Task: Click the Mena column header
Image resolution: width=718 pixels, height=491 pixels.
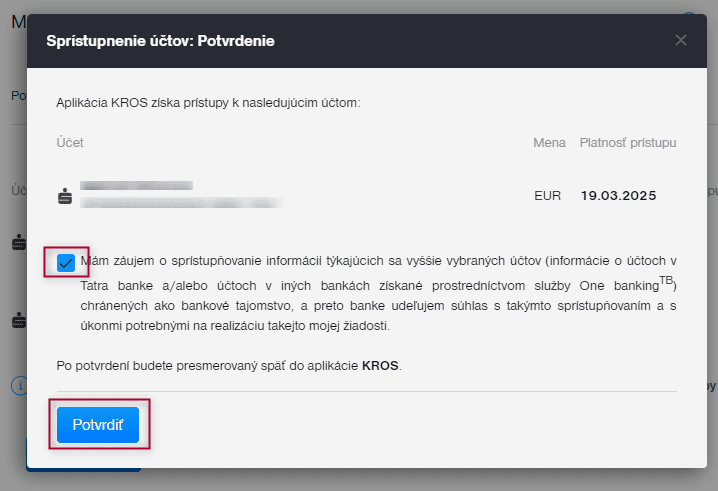Action: (x=549, y=143)
